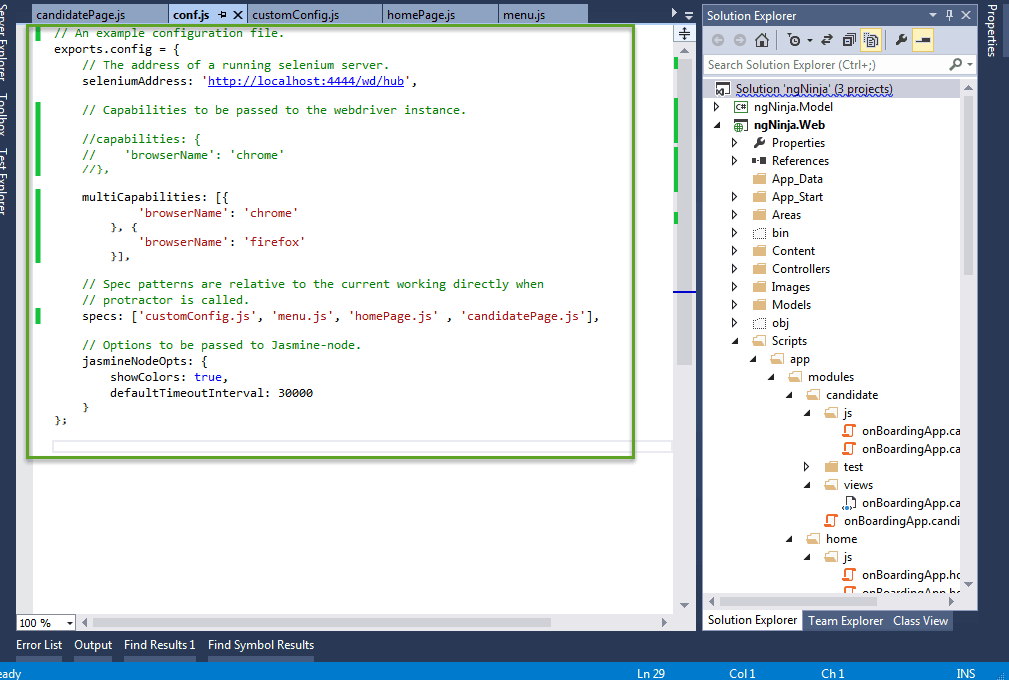1009x680 pixels.
Task: Click the Forward arrow in Solution Explorer toolbar
Action: pyautogui.click(x=740, y=40)
